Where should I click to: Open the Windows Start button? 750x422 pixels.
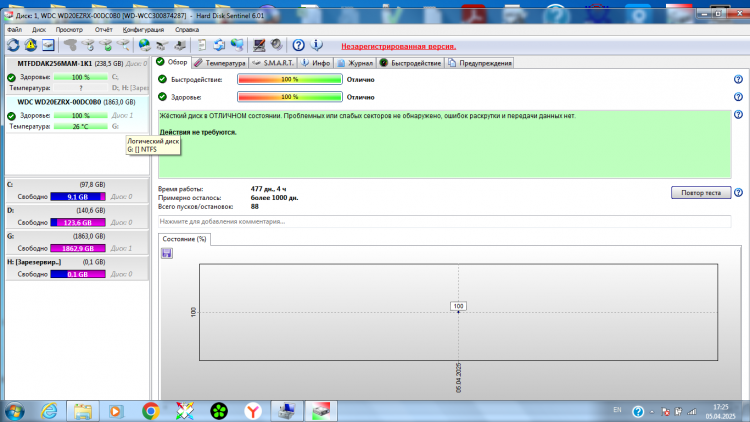tap(14, 411)
